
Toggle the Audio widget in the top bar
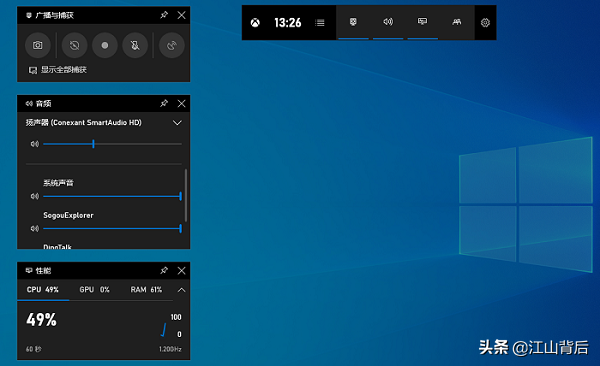coord(388,22)
